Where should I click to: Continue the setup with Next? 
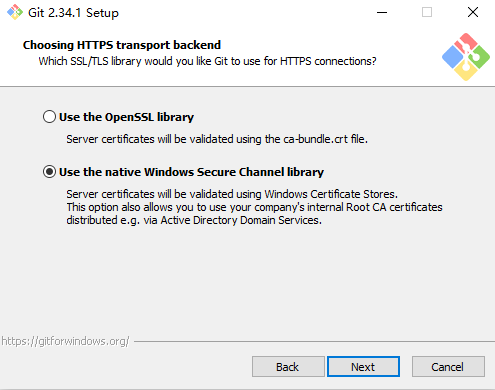[363, 367]
